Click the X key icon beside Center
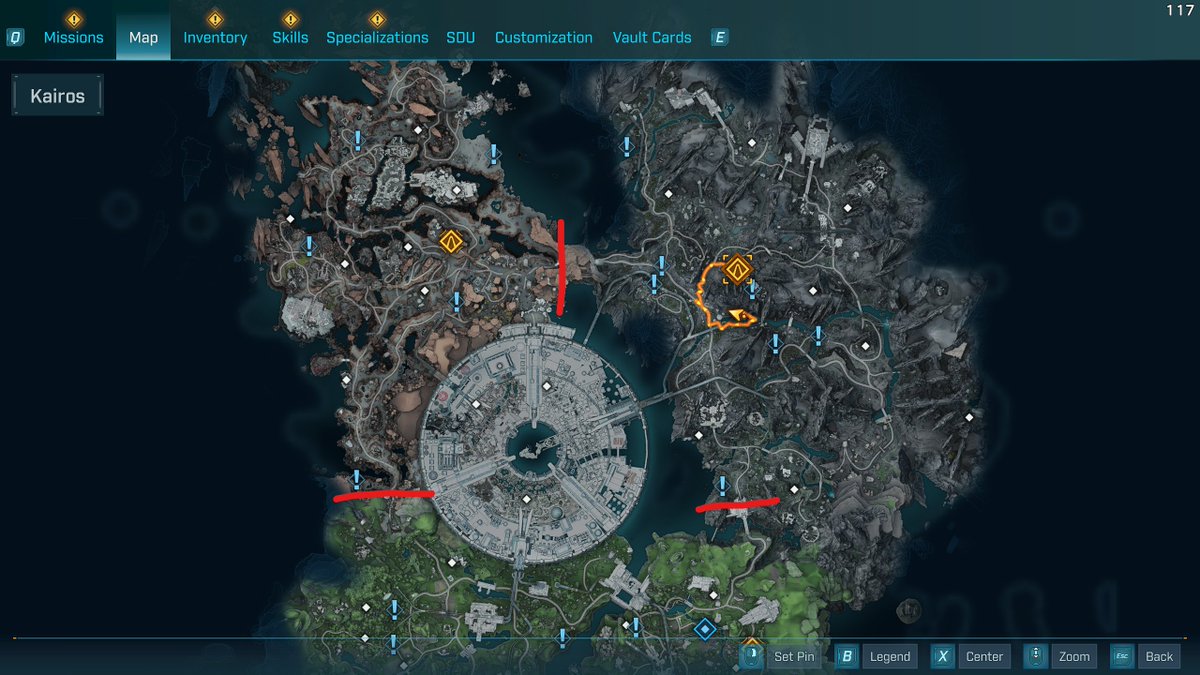The width and height of the screenshot is (1200, 675). click(942, 656)
